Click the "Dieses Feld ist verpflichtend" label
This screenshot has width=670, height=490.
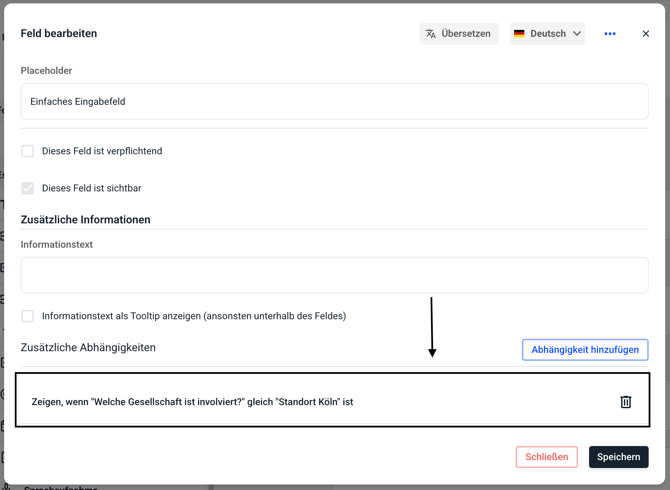coord(102,151)
